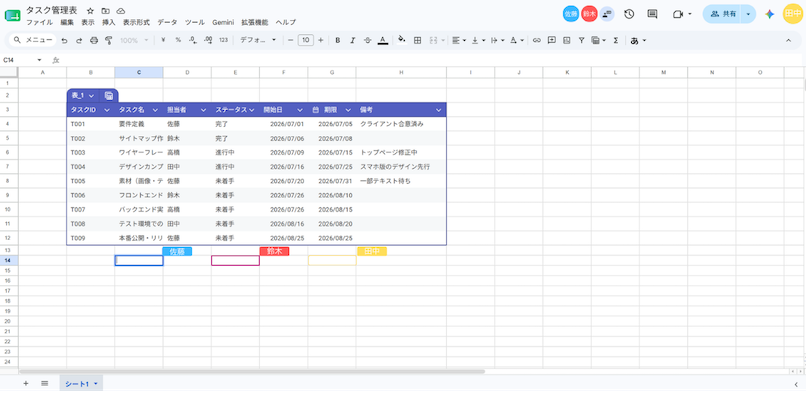Decrease decimal places
This screenshot has width=806, height=403.
(193, 40)
